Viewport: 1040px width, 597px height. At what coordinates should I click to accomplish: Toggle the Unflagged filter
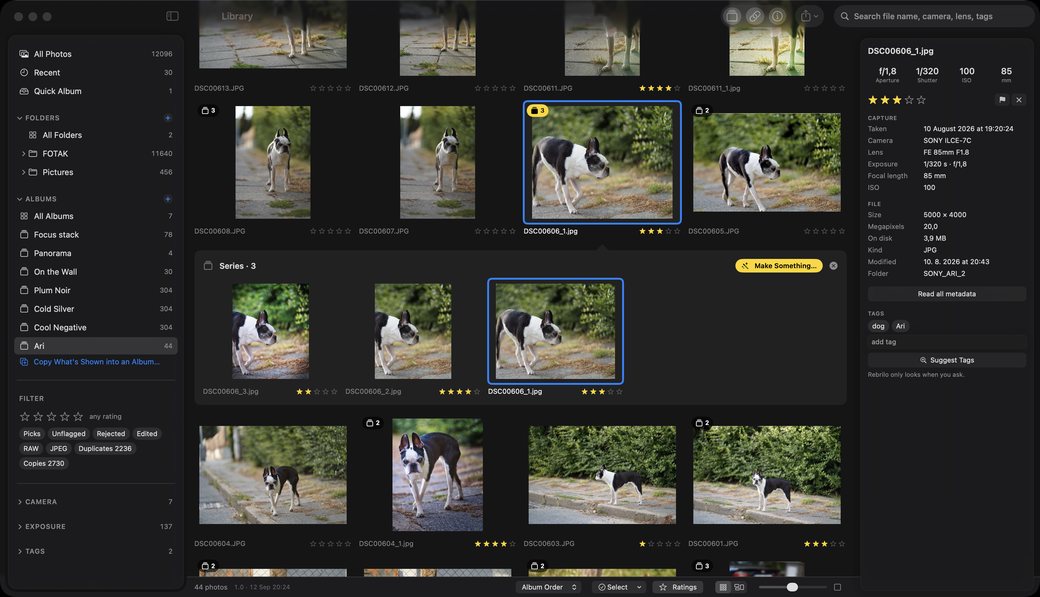(68, 434)
